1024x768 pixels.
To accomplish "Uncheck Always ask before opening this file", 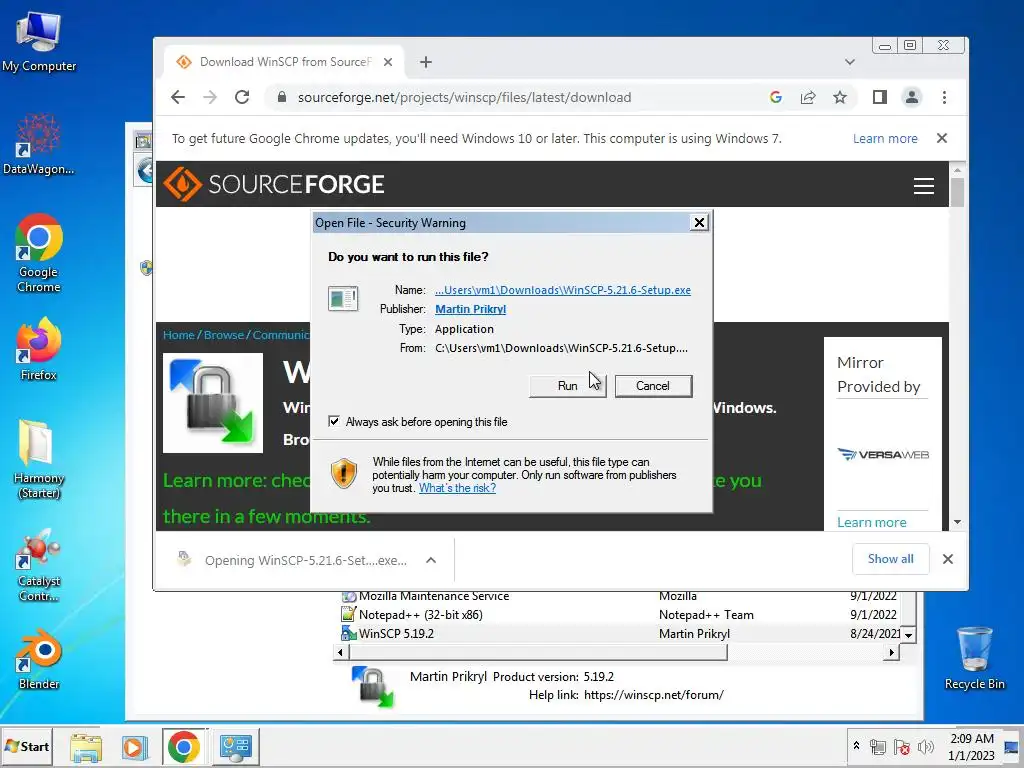I will click(x=334, y=422).
